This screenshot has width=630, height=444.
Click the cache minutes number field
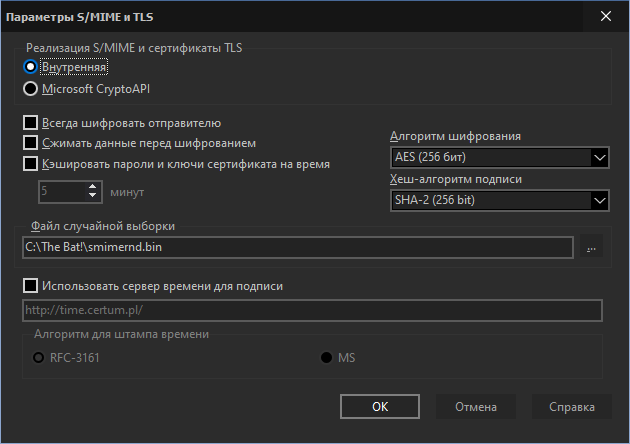coord(62,192)
